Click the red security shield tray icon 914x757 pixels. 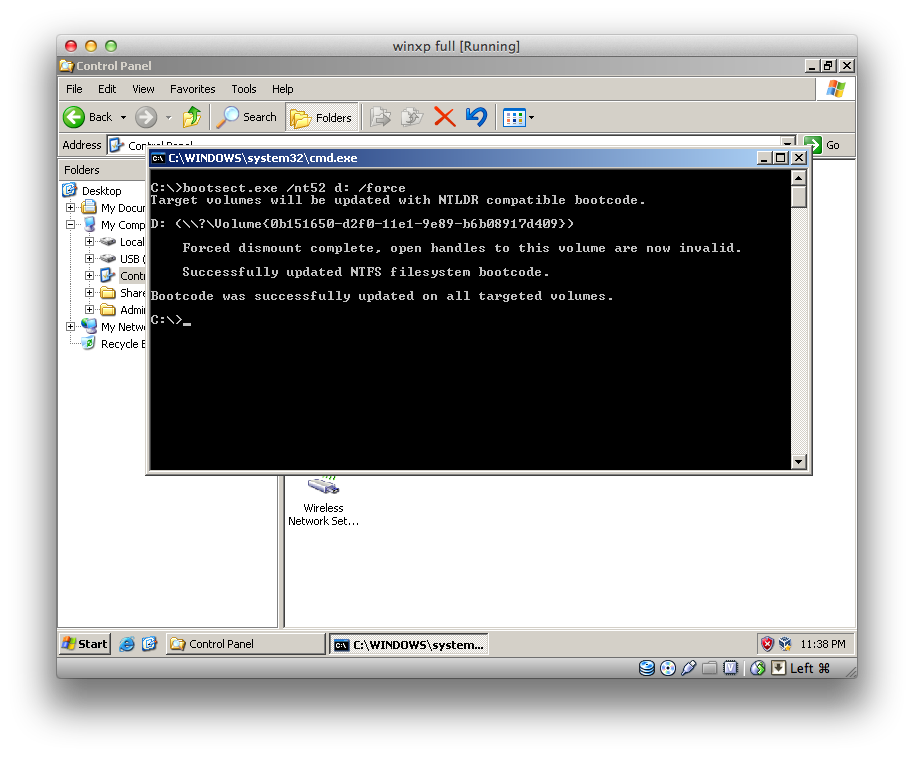[767, 644]
